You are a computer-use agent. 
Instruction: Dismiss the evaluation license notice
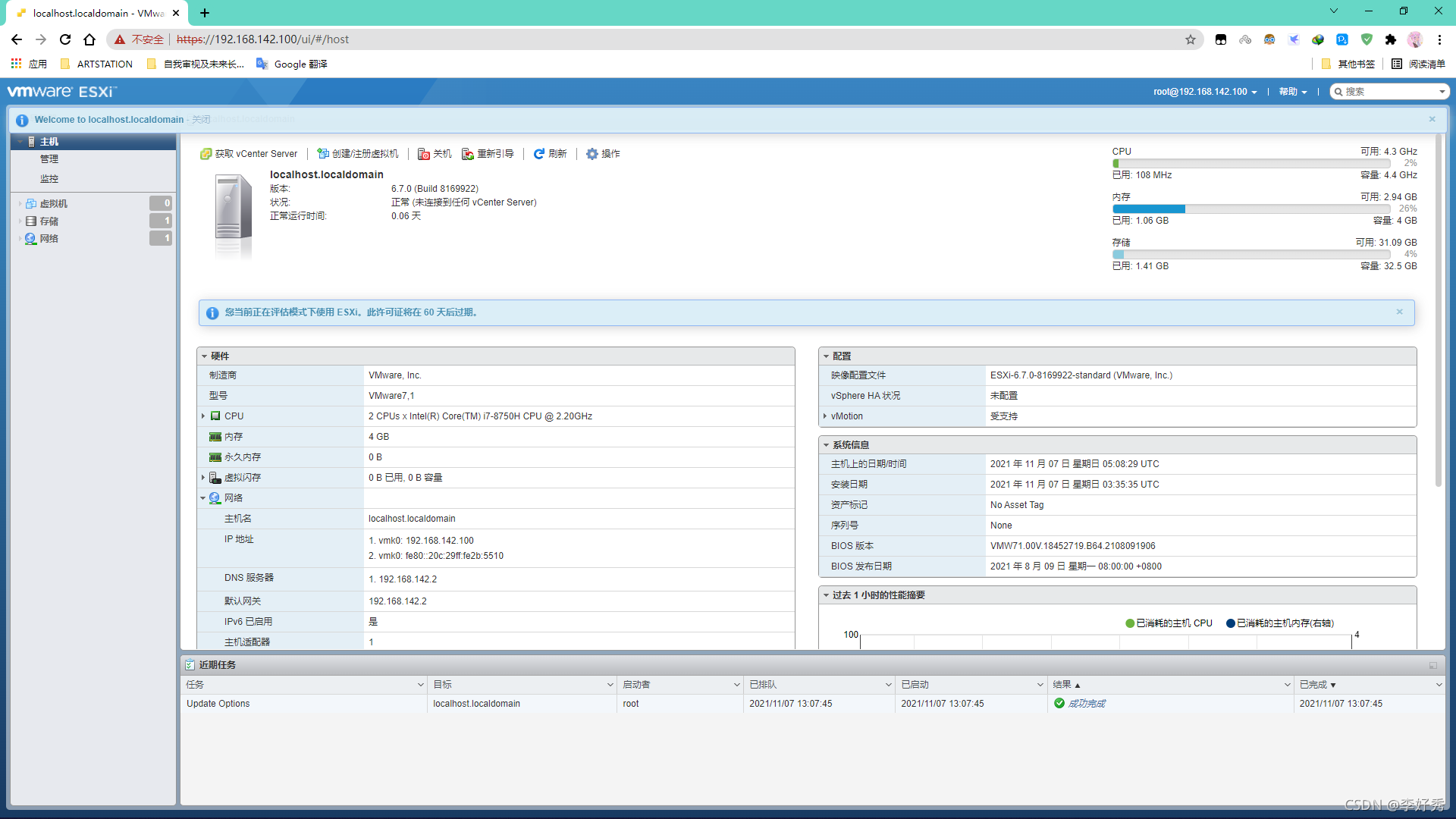[1400, 312]
